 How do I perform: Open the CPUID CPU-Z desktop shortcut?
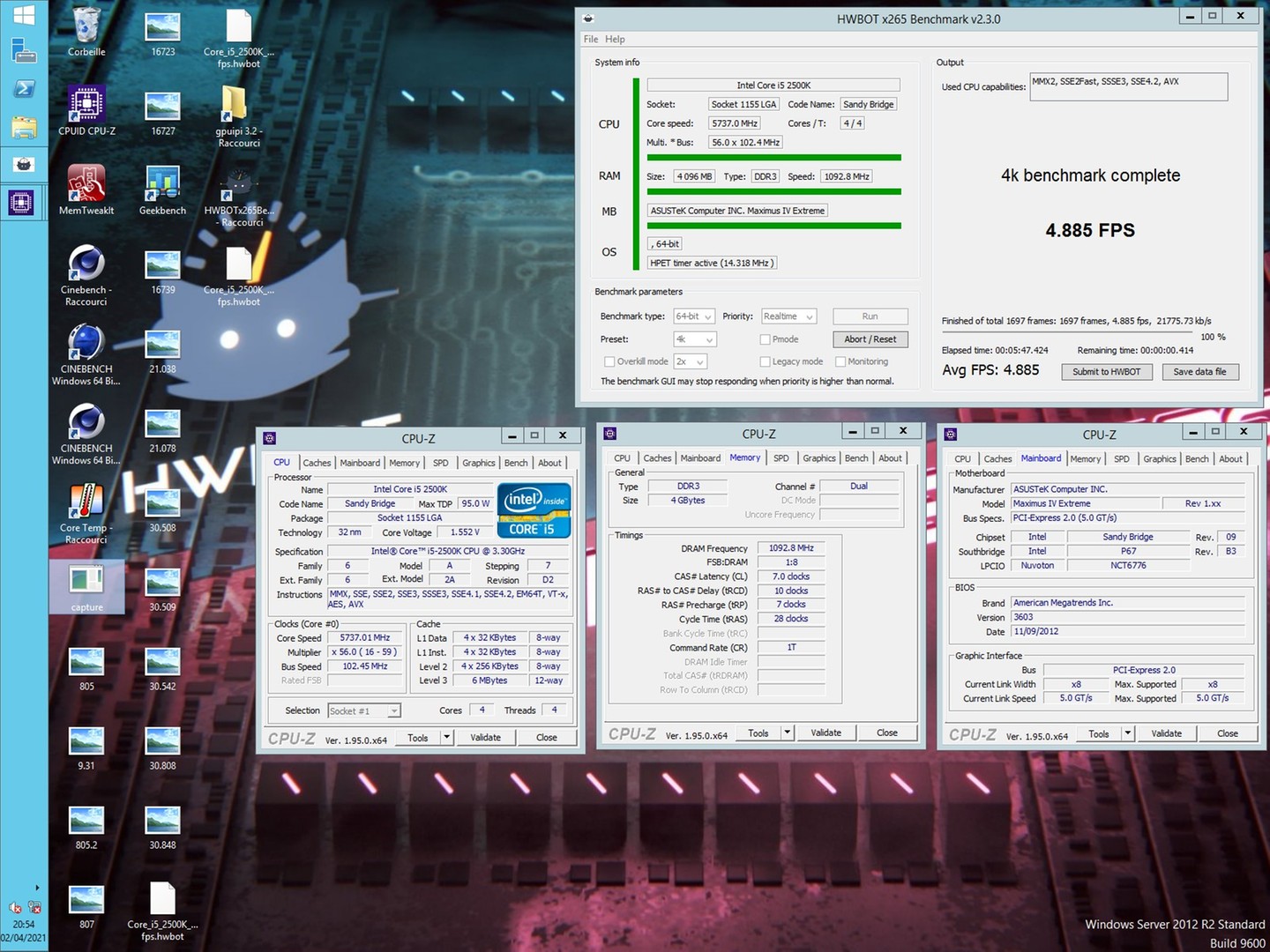tap(86, 111)
